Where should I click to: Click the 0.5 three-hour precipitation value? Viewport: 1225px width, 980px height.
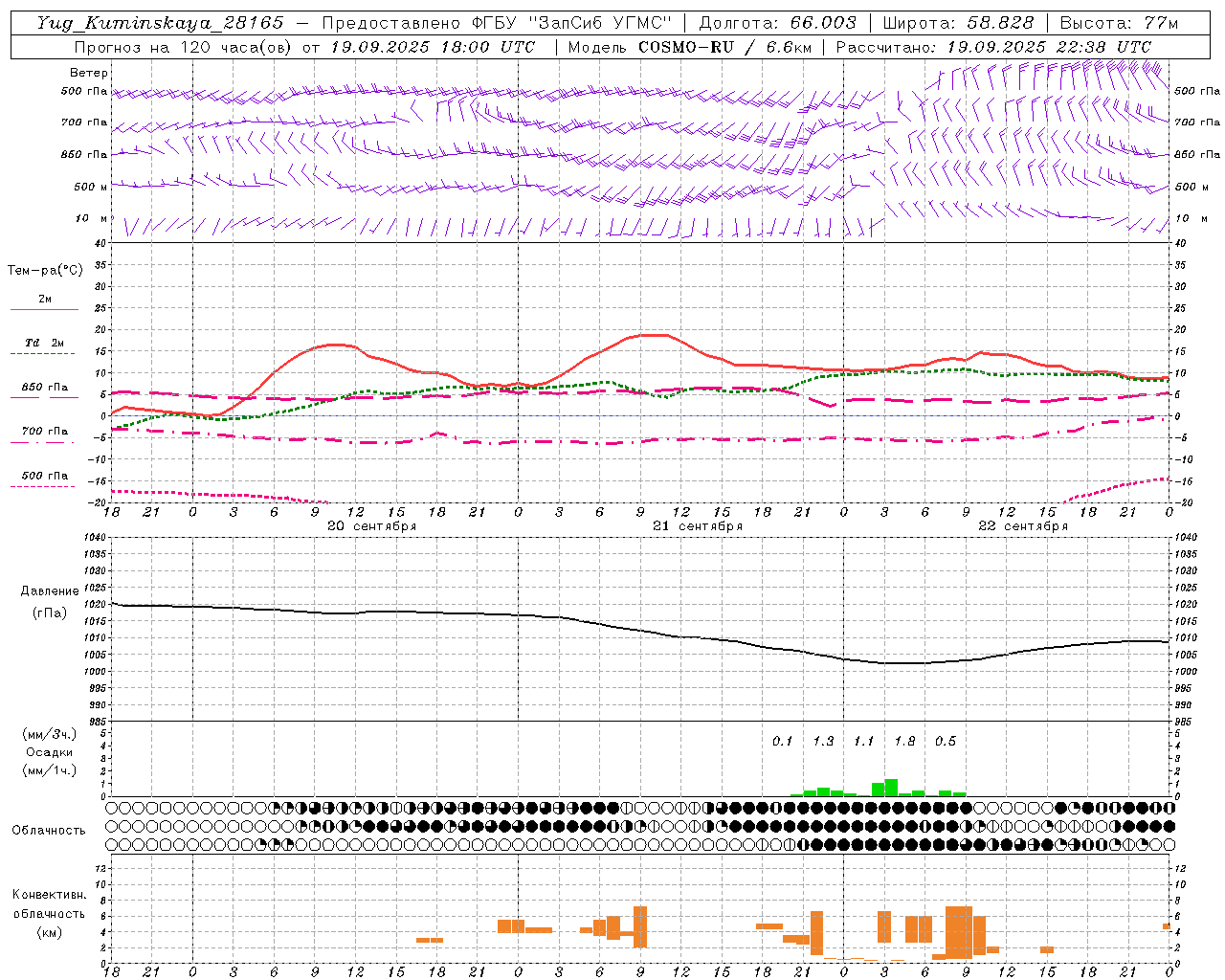946,742
